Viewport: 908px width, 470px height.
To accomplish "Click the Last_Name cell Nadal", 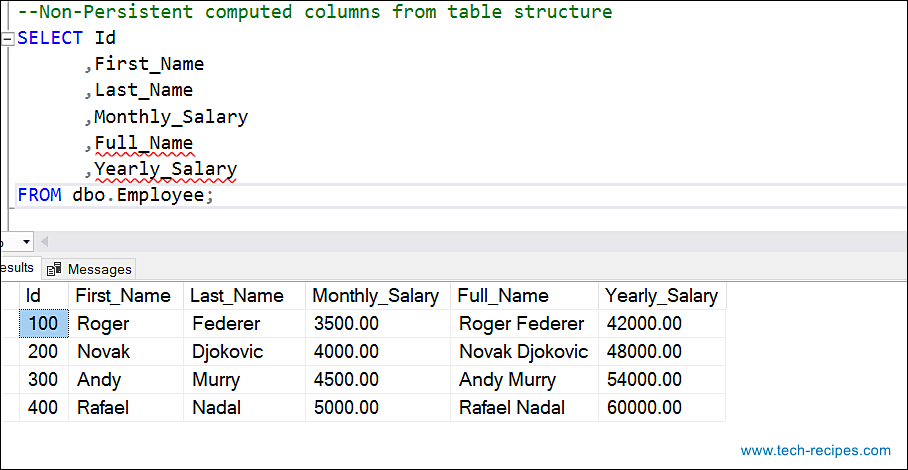I will pyautogui.click(x=244, y=407).
